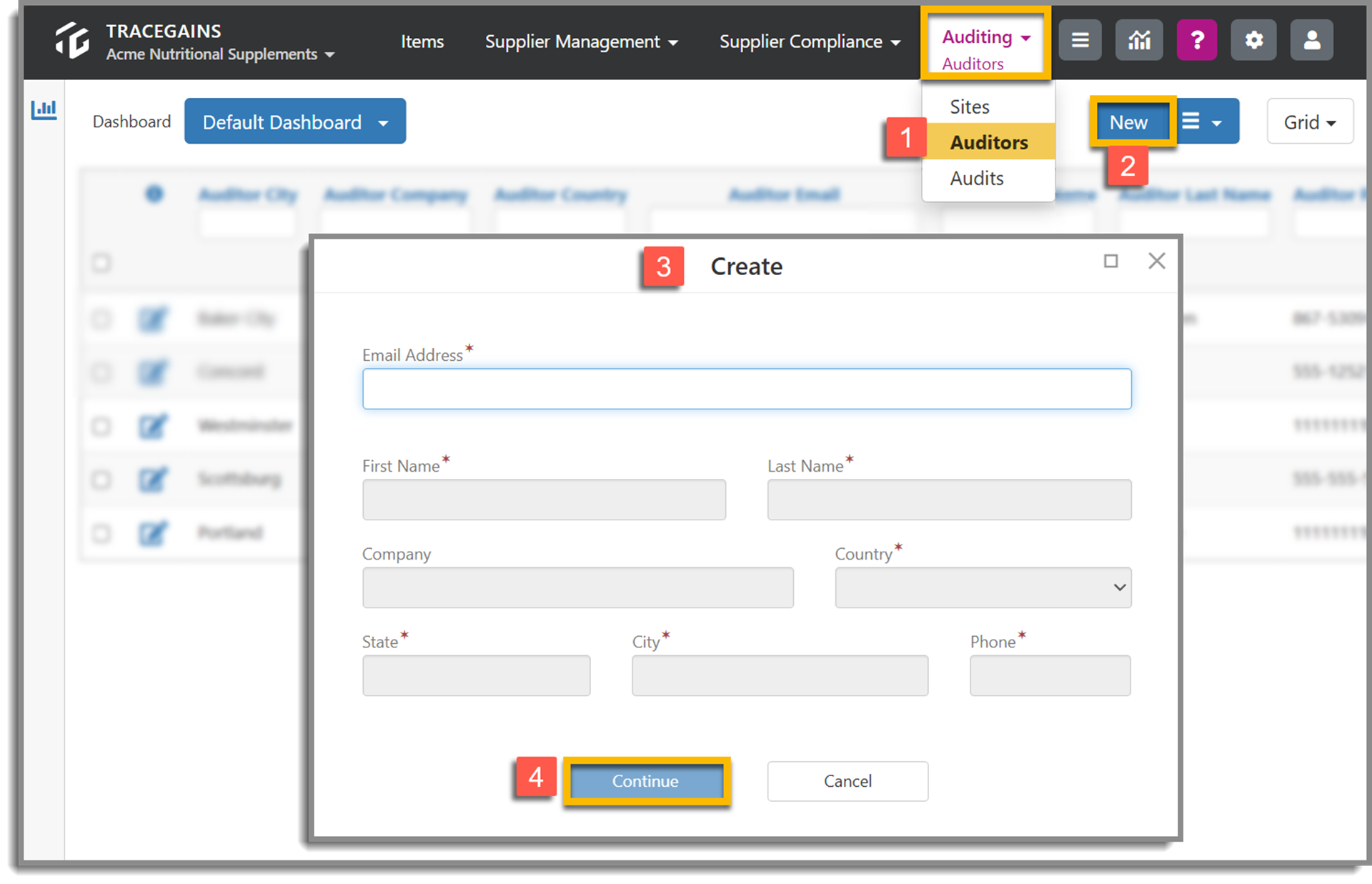Open the settings gear icon
This screenshot has width=1372, height=884.
point(1253,41)
